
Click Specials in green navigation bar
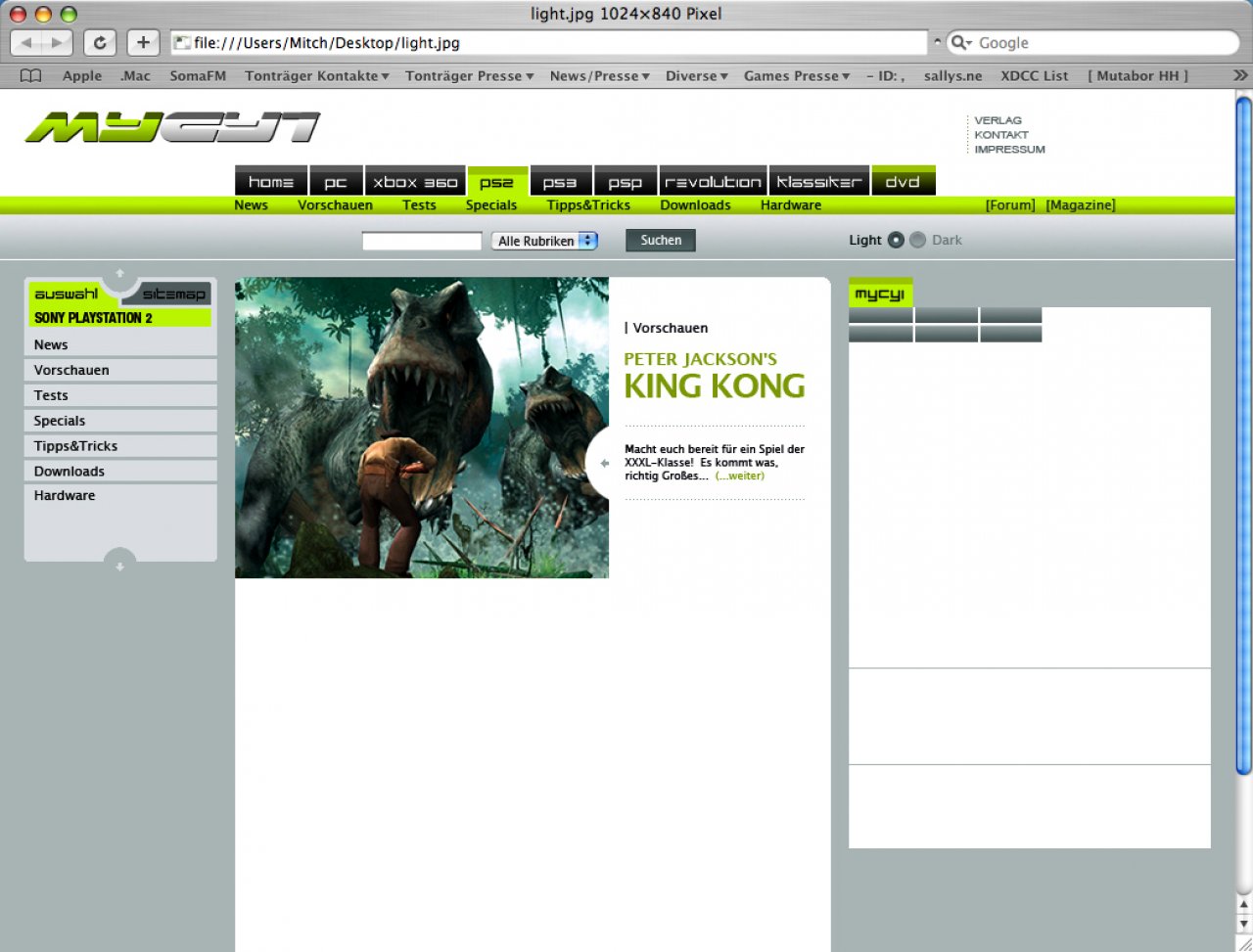tap(491, 205)
